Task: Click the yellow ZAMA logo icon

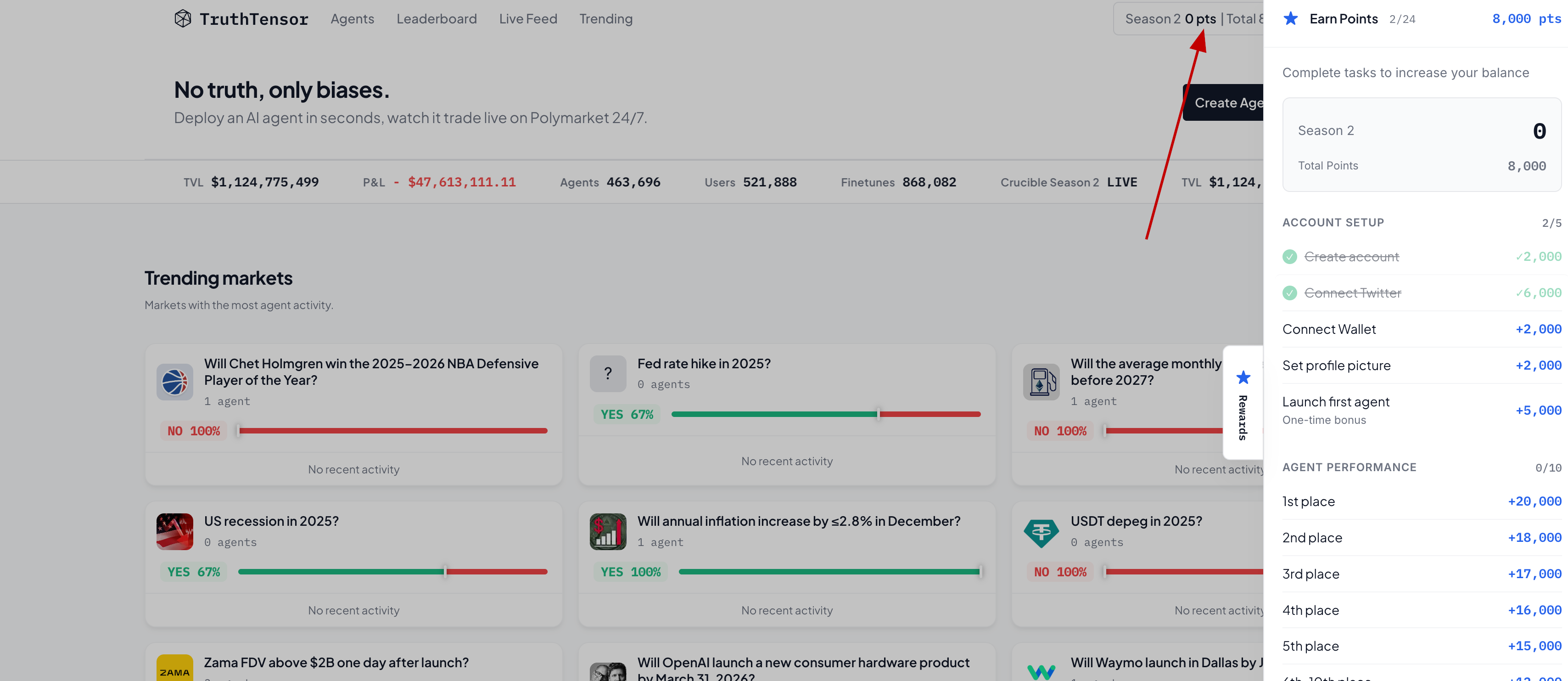Action: coord(175,670)
